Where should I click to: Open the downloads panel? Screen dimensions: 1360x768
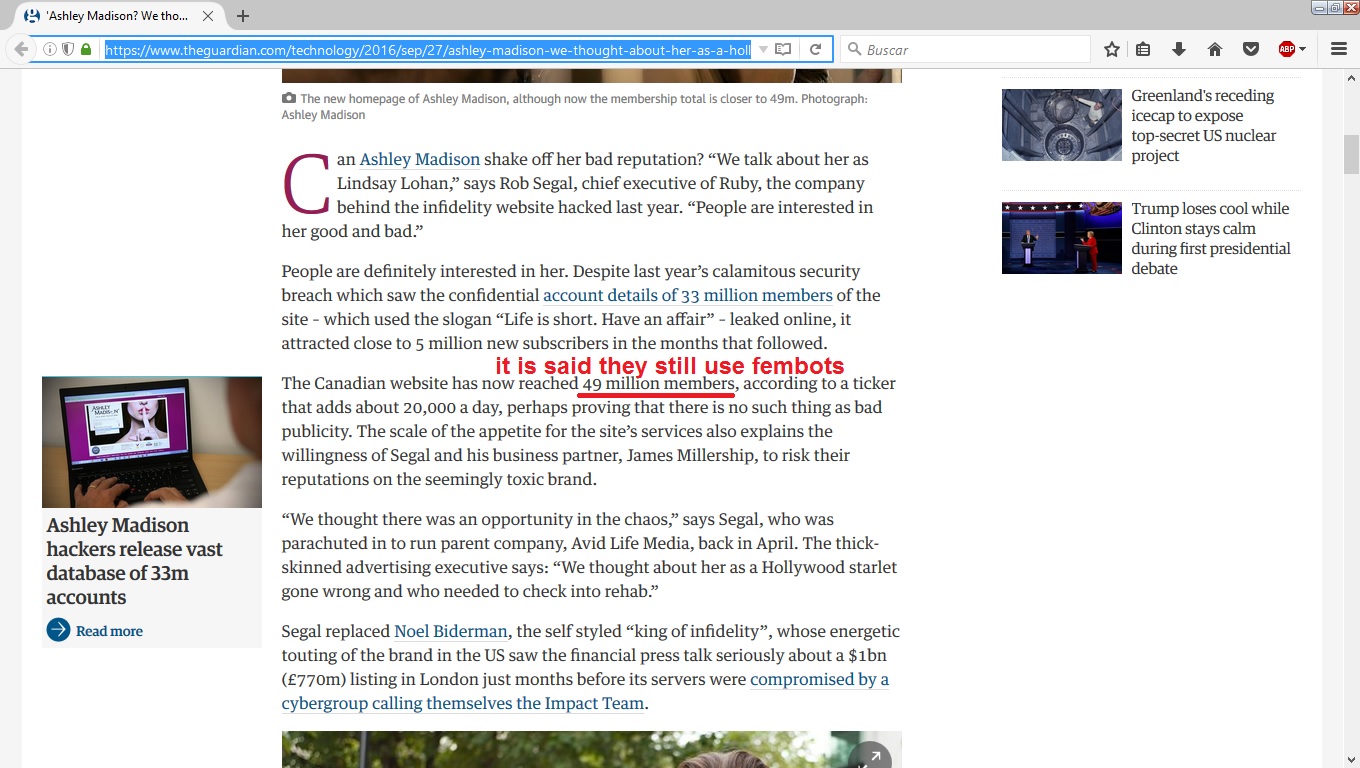tap(1179, 49)
